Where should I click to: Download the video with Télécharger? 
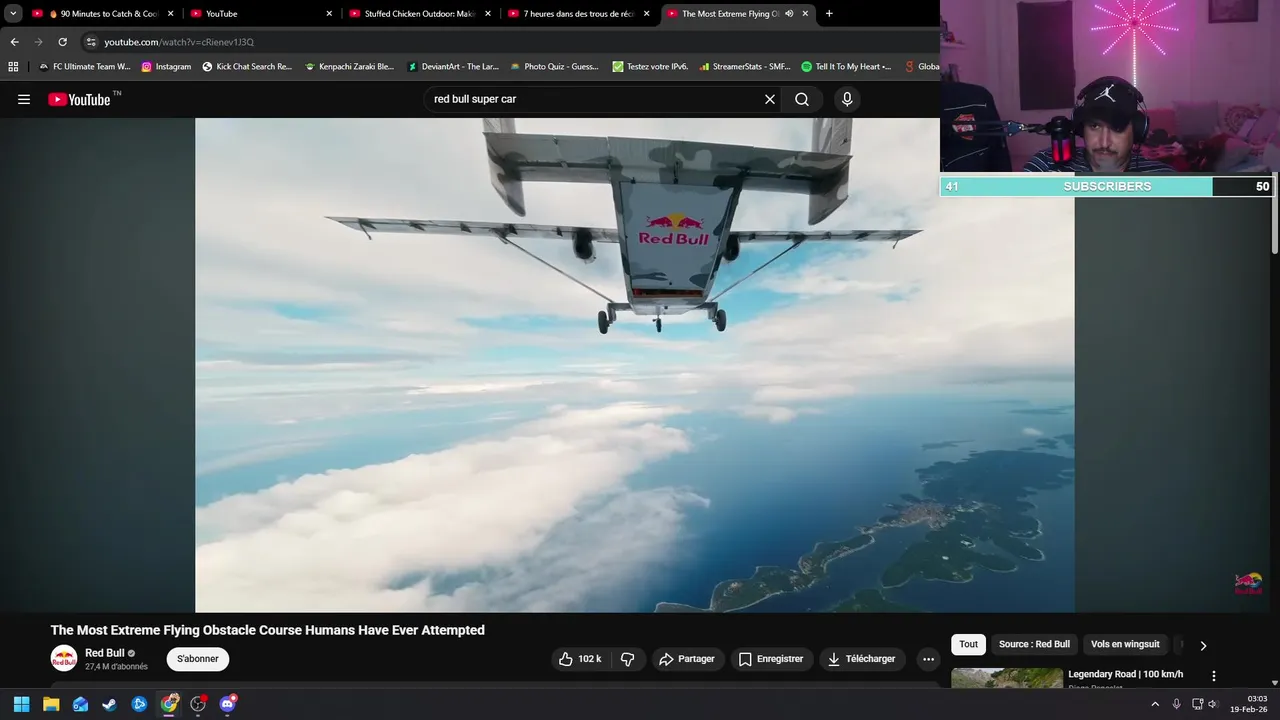(x=862, y=659)
